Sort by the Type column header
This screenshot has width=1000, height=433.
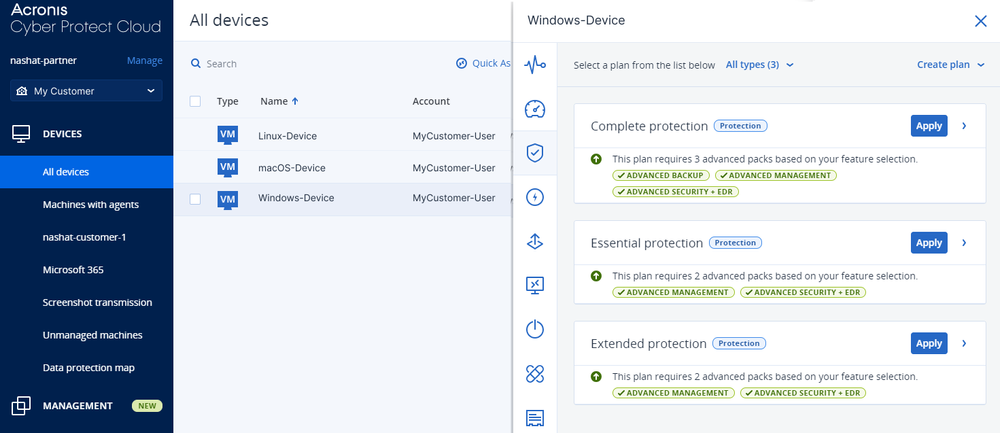pos(227,101)
